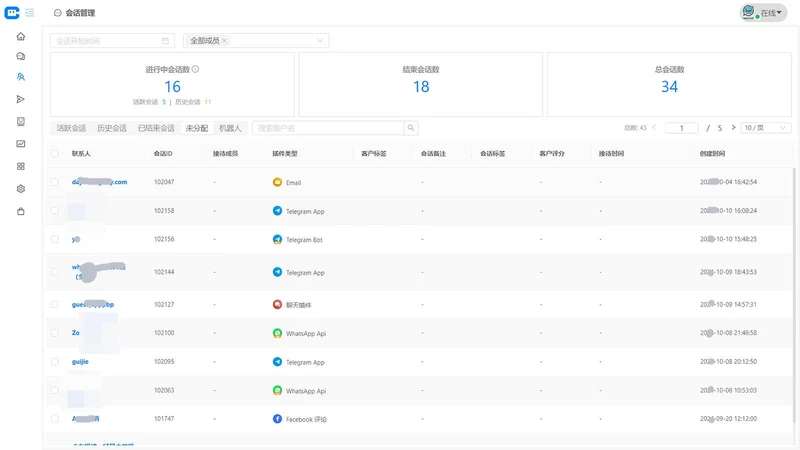This screenshot has height=450, width=800.
Task: Click info icon beside 进行中会话数
Action: 195,69
